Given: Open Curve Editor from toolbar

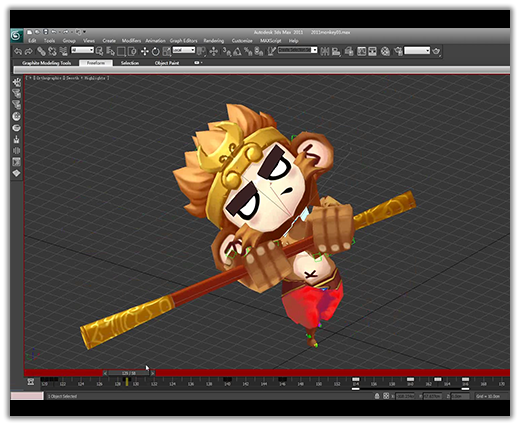Looking at the screenshot, I should pos(361,51).
